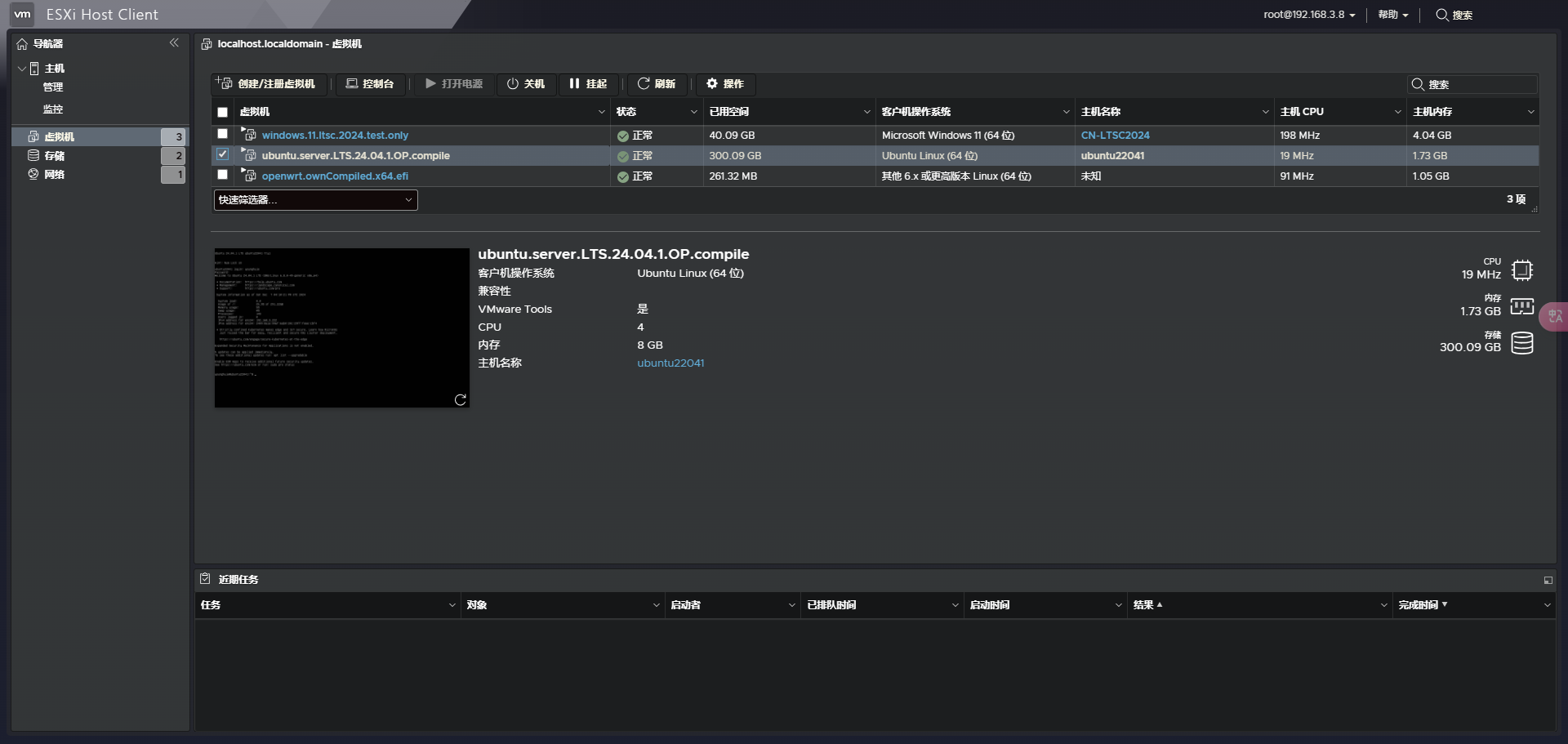
Task: Collapse the navigator panel with double-chevron icon
Action: (174, 43)
